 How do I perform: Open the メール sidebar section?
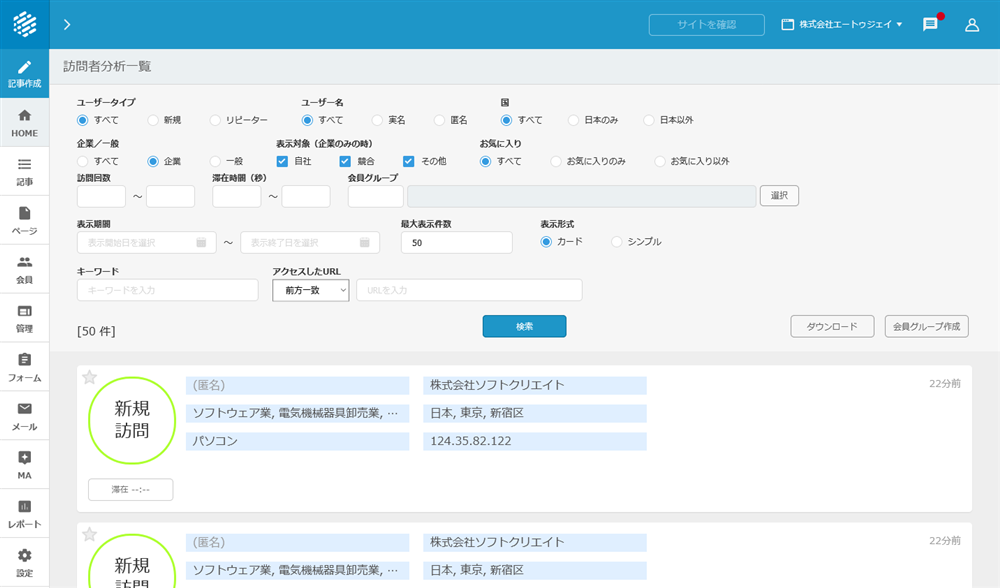point(24,416)
